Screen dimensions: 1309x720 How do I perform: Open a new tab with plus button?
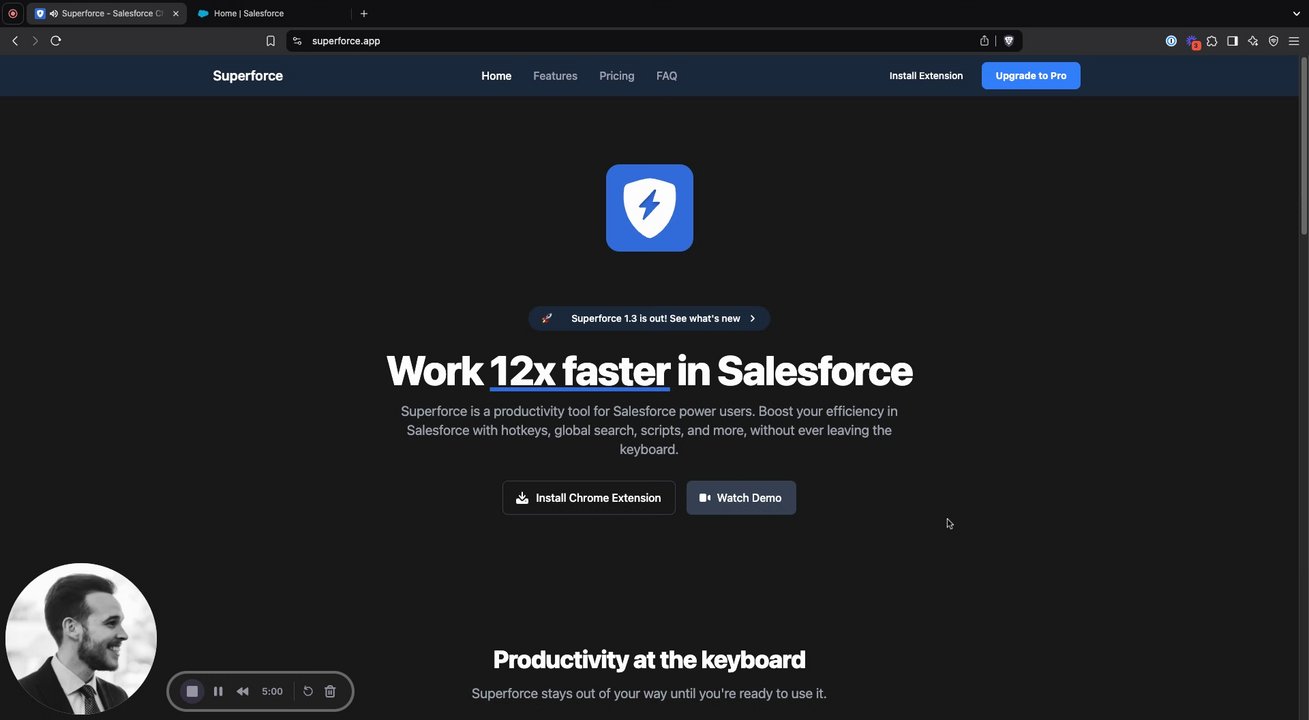click(x=364, y=14)
